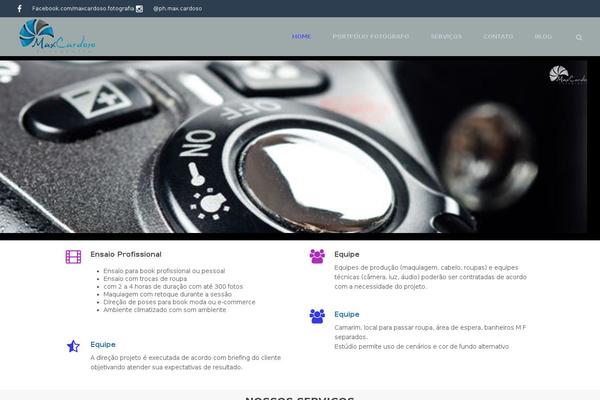
Task: Click the Ensaio Profissional heading
Action: click(126, 254)
